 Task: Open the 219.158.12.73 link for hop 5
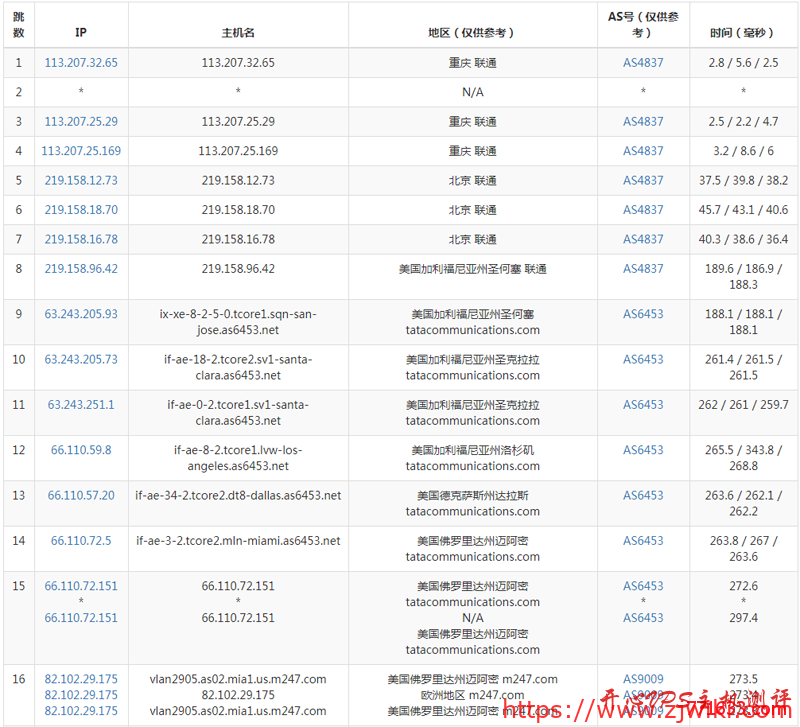tap(80, 180)
